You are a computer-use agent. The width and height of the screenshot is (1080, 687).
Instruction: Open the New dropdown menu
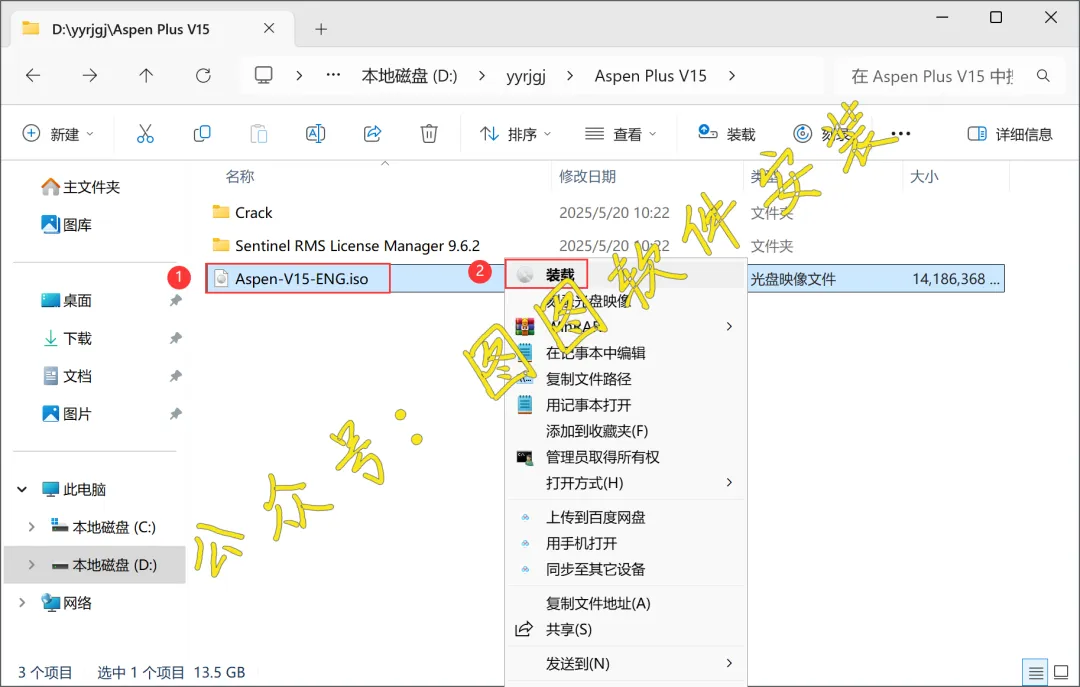[59, 134]
